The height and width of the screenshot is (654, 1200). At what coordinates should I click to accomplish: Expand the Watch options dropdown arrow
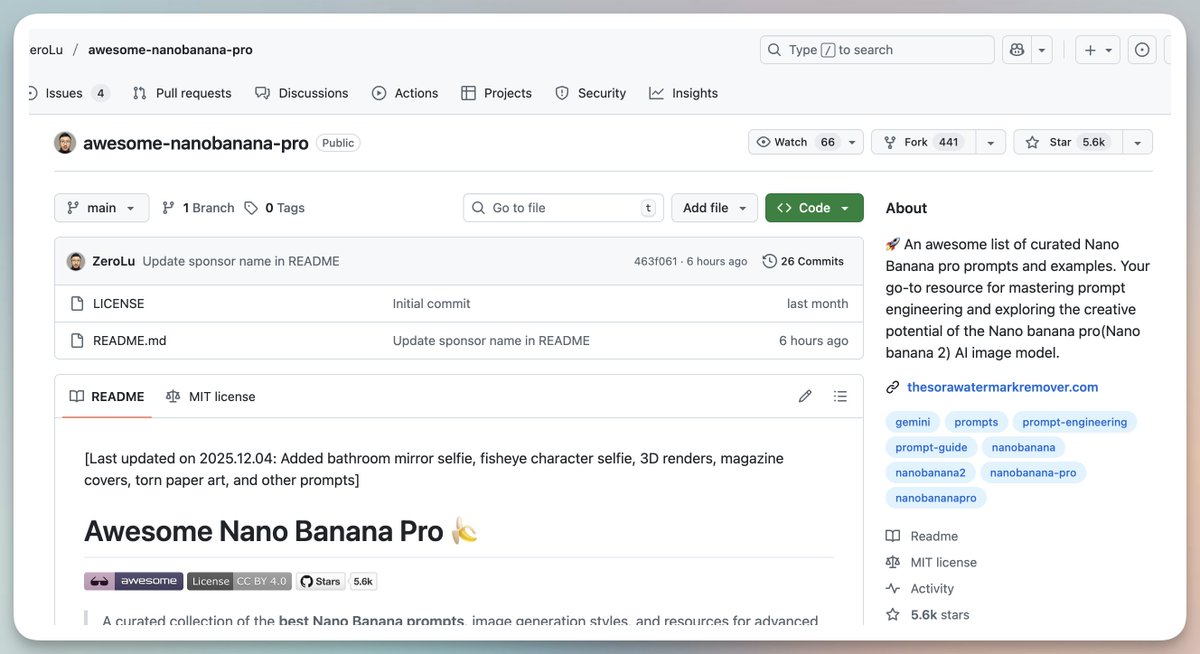click(x=853, y=142)
